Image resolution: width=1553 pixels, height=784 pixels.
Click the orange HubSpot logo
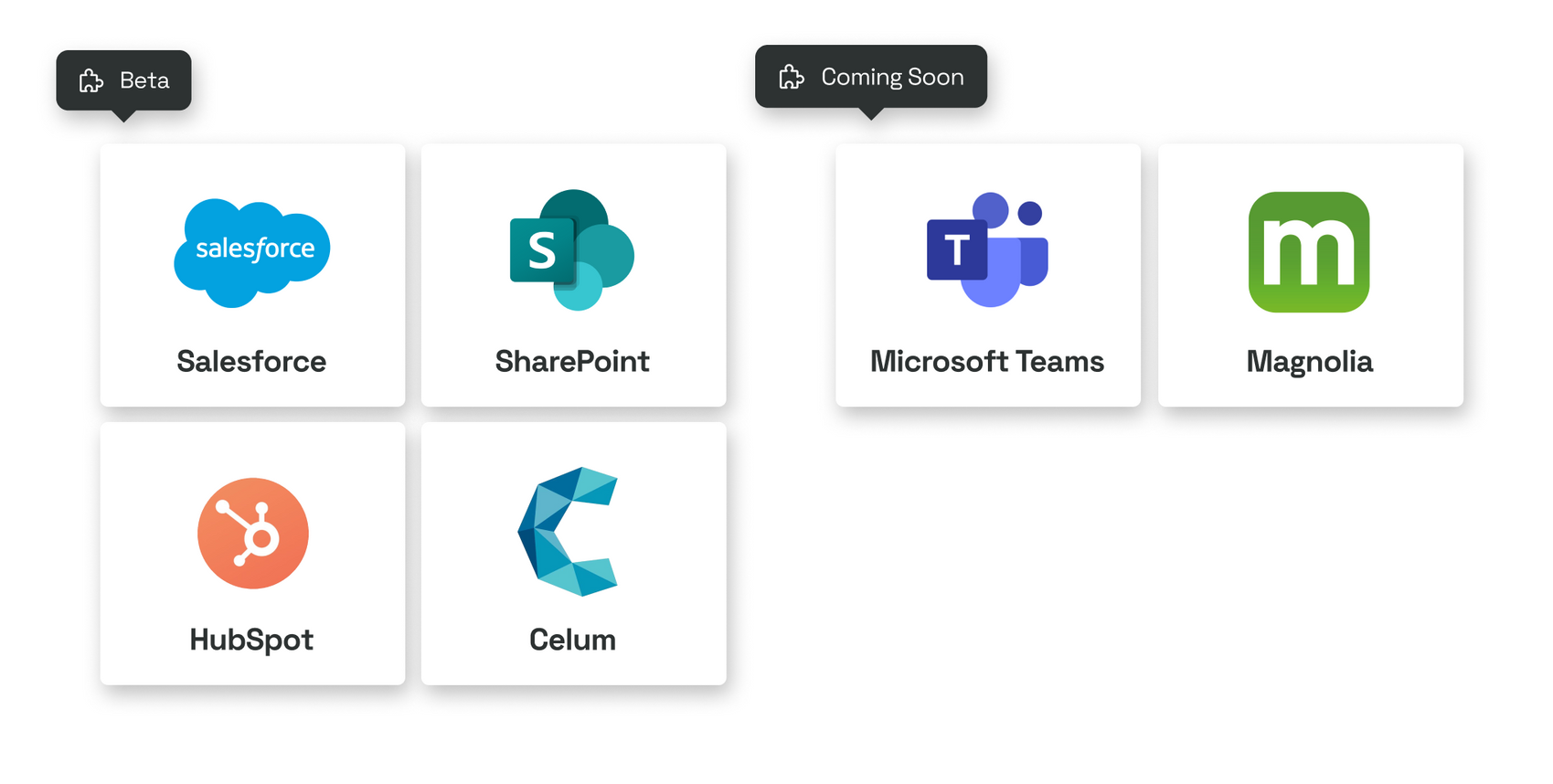253,534
